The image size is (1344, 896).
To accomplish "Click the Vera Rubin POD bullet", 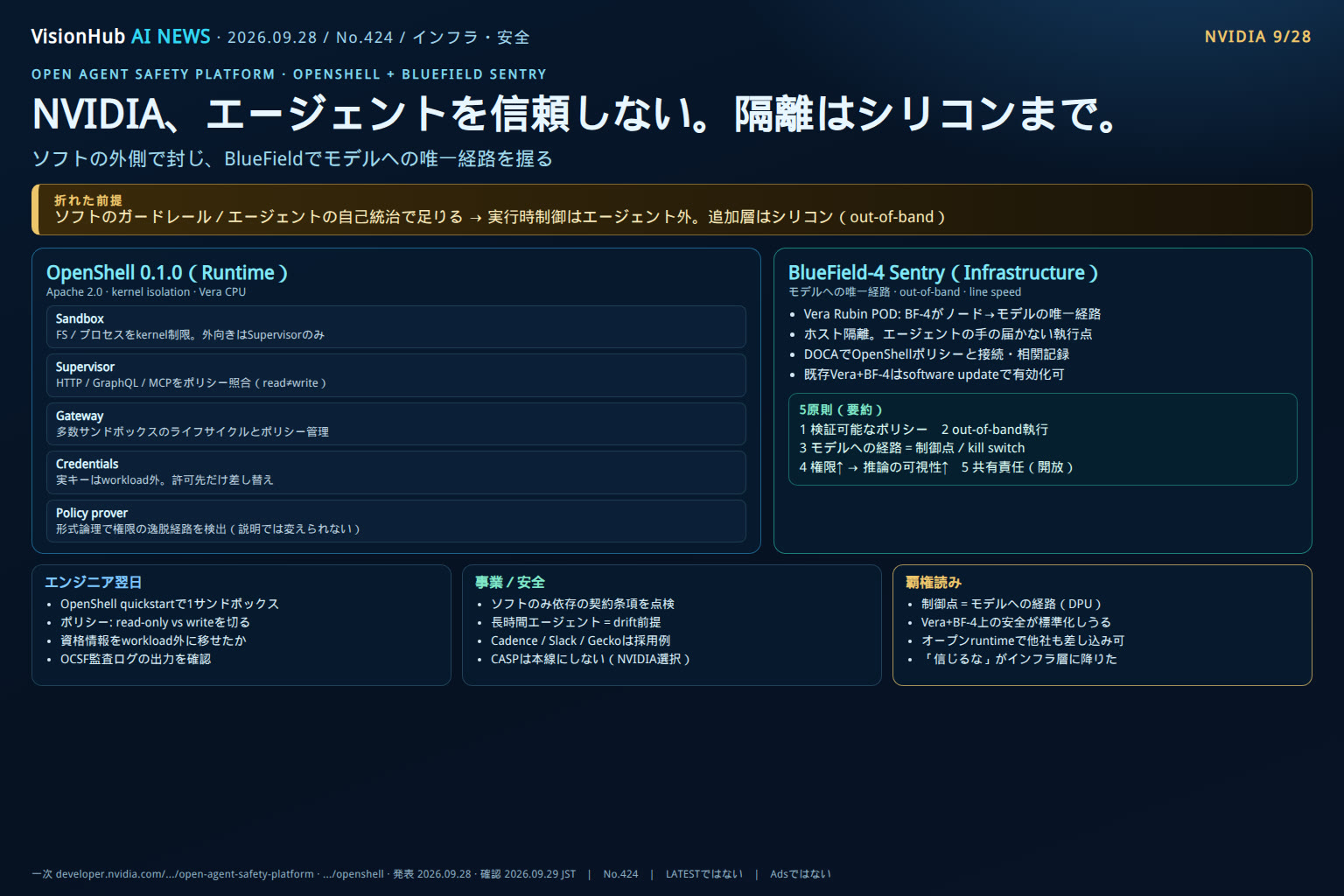I will pyautogui.click(x=952, y=314).
